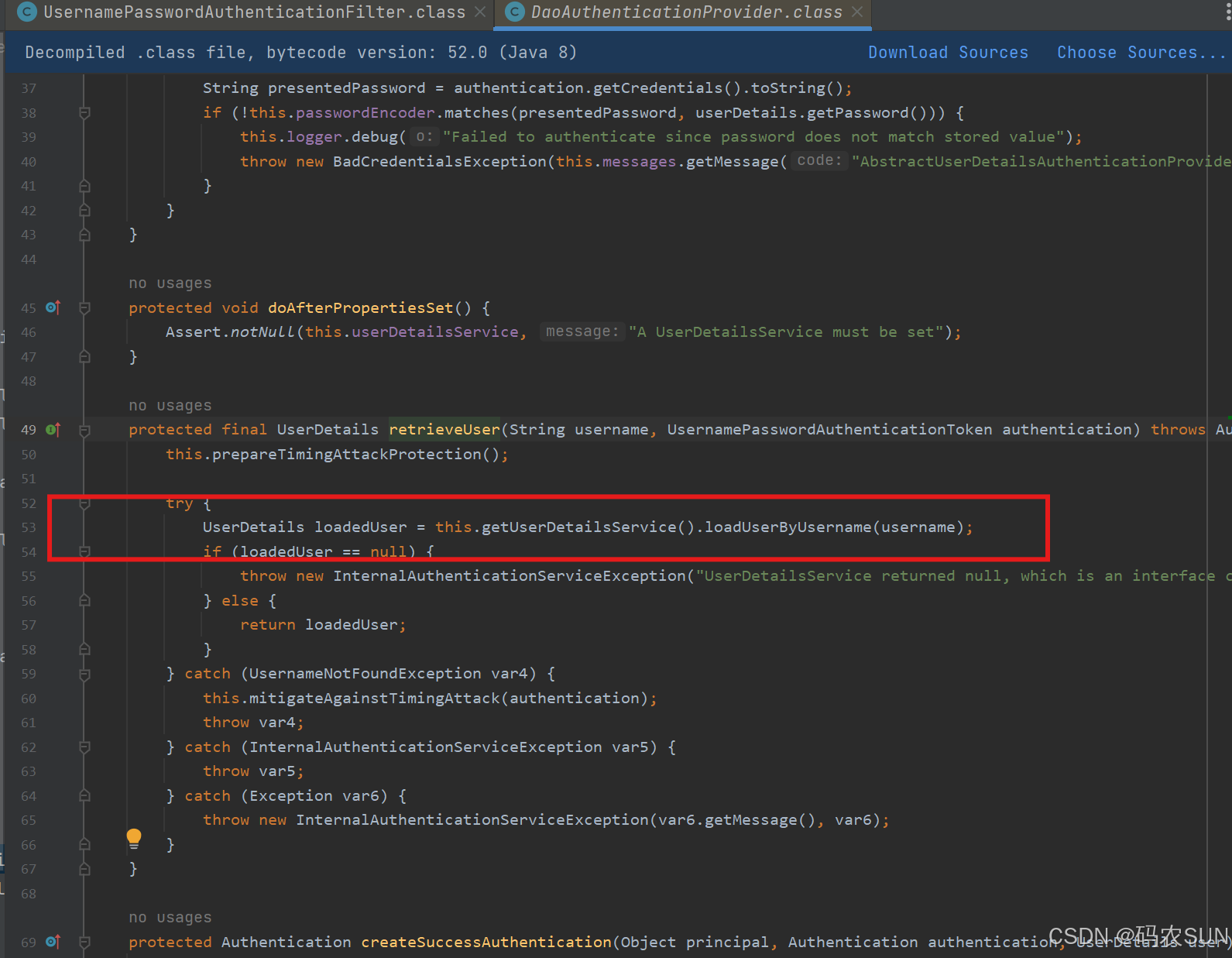This screenshot has height=958, width=1232.
Task: Click the override gutter icon on line 69
Action: point(53,942)
